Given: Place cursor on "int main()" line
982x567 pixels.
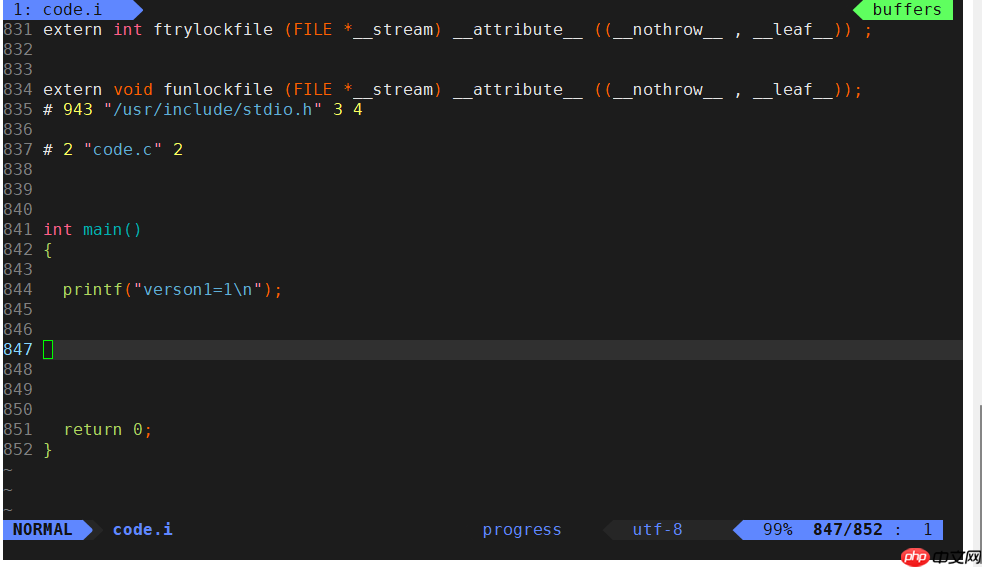Looking at the screenshot, I should (x=93, y=230).
